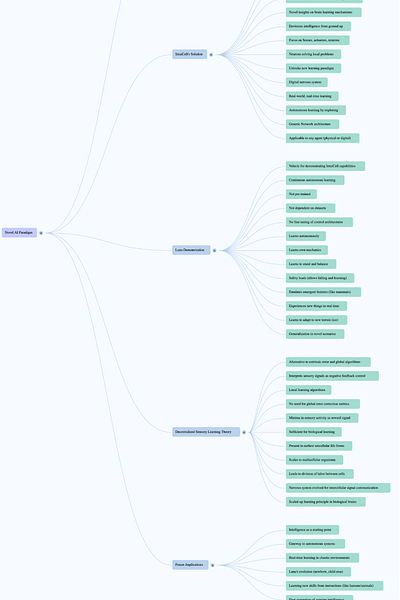
Task: Select the Luna Demonstration node
Action: (x=191, y=250)
